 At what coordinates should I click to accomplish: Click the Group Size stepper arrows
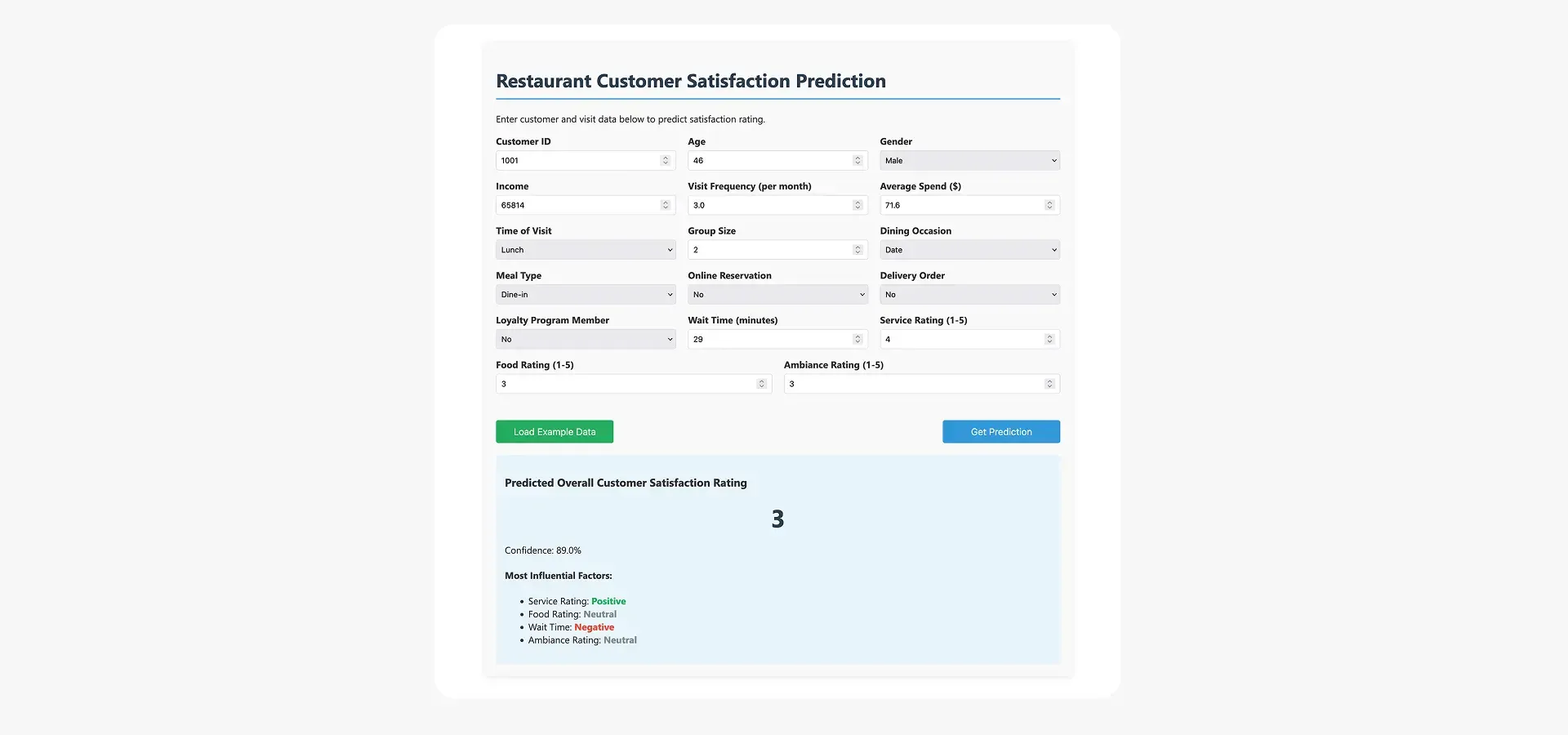(x=857, y=250)
